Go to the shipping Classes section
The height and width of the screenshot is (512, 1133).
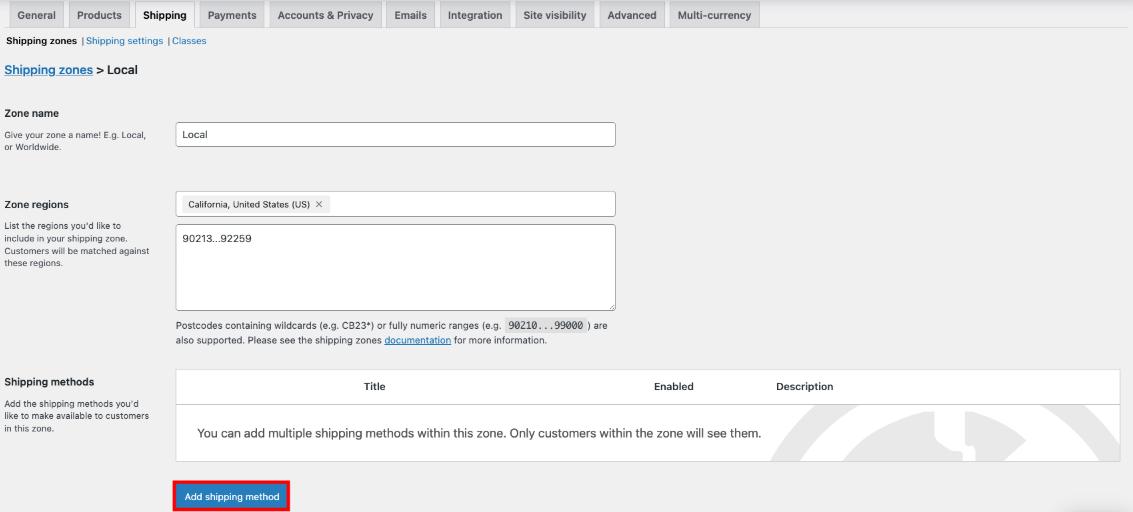tap(189, 41)
